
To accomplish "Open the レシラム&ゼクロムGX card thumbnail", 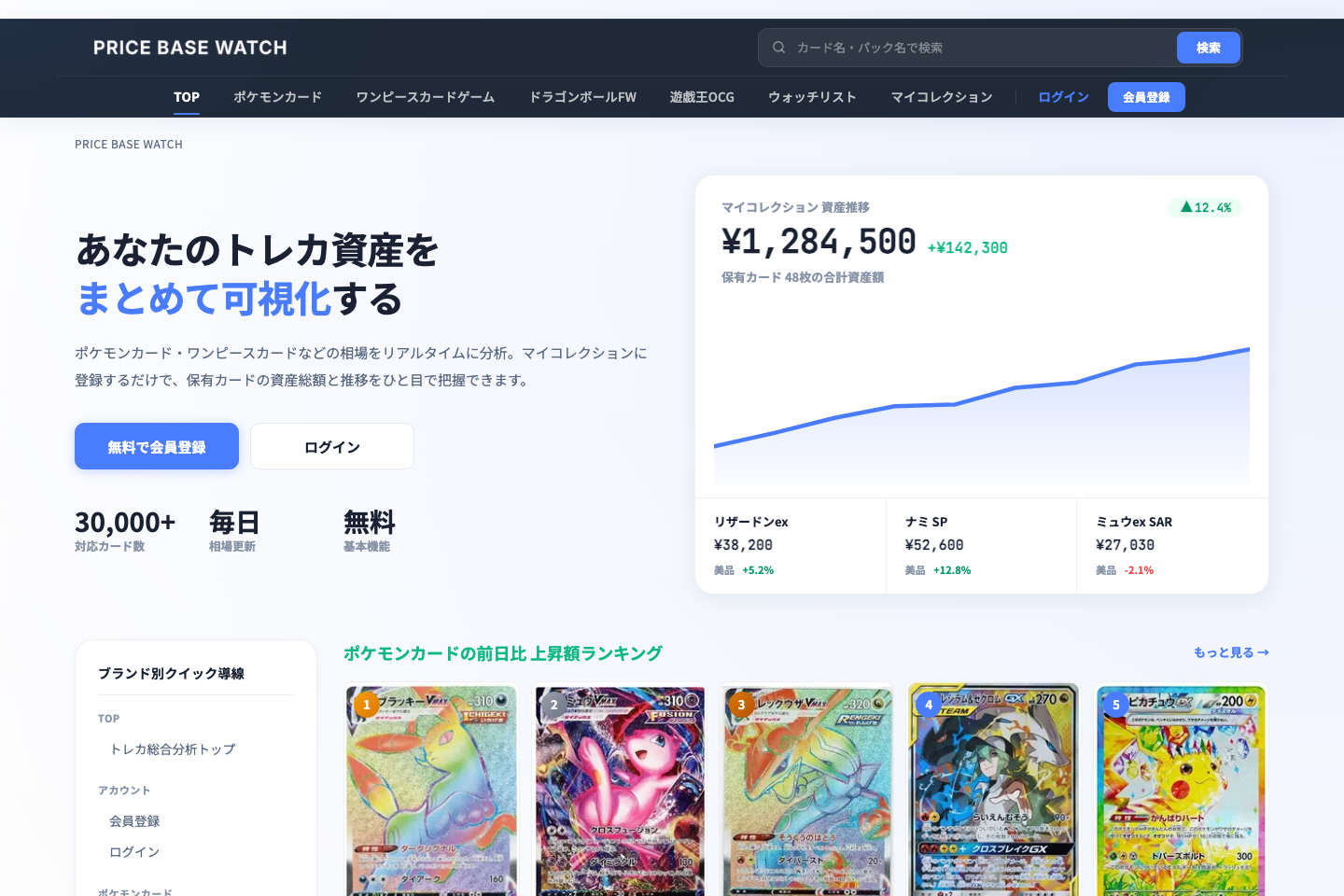I will pyautogui.click(x=993, y=791).
